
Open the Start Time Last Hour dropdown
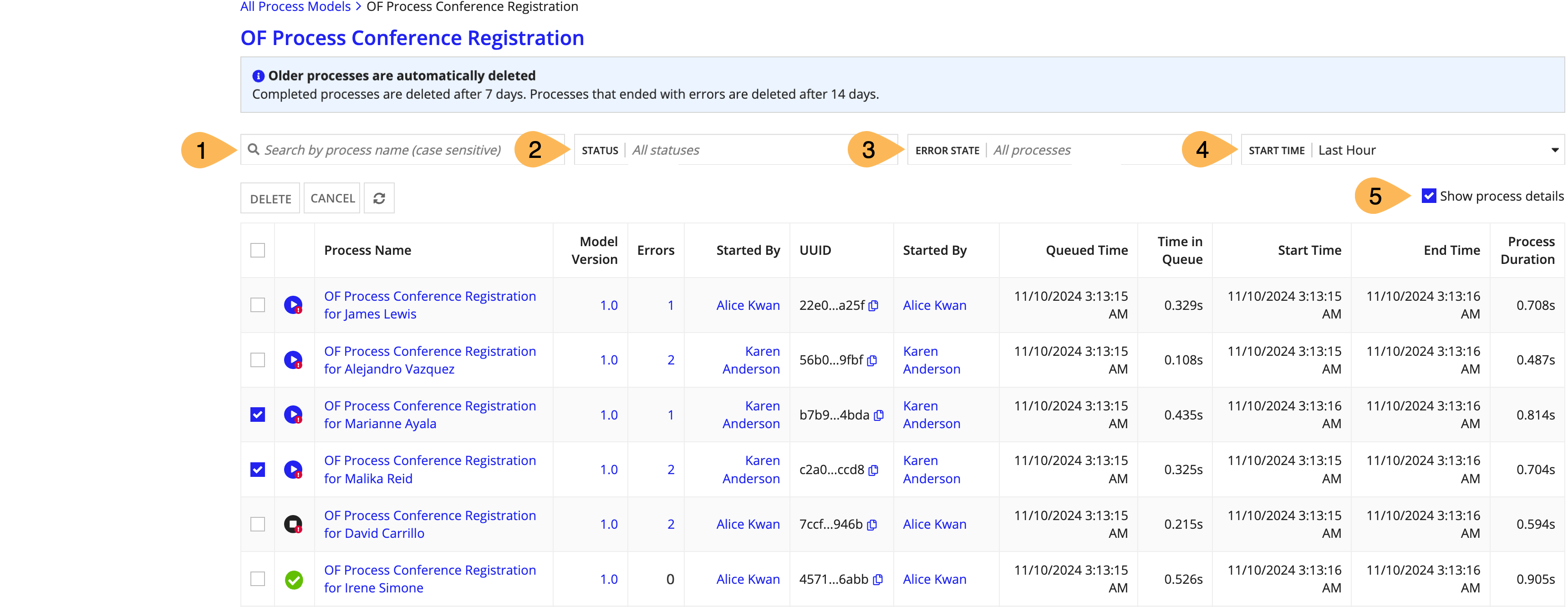click(x=1402, y=150)
